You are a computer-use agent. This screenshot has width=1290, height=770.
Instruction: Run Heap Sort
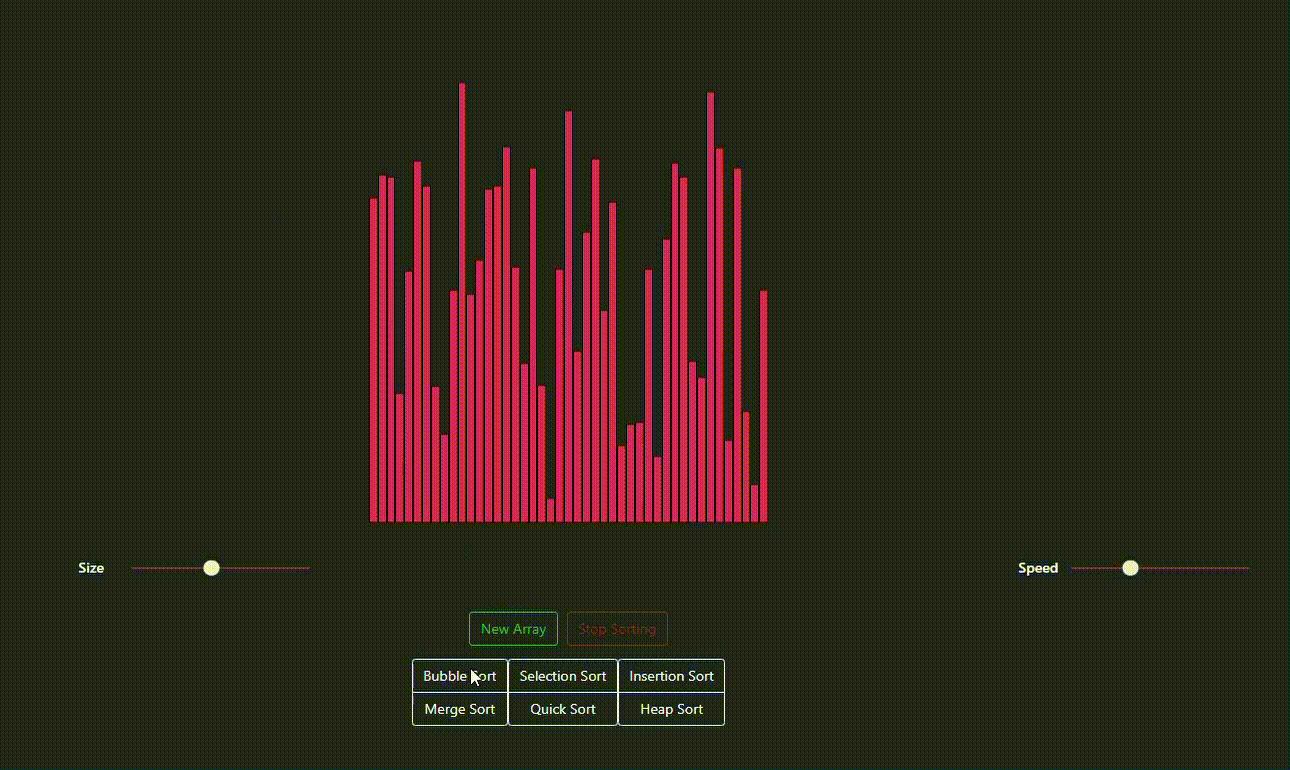(x=671, y=709)
